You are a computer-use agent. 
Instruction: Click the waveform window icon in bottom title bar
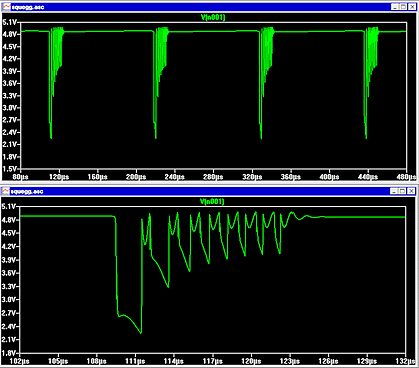pos(6,191)
